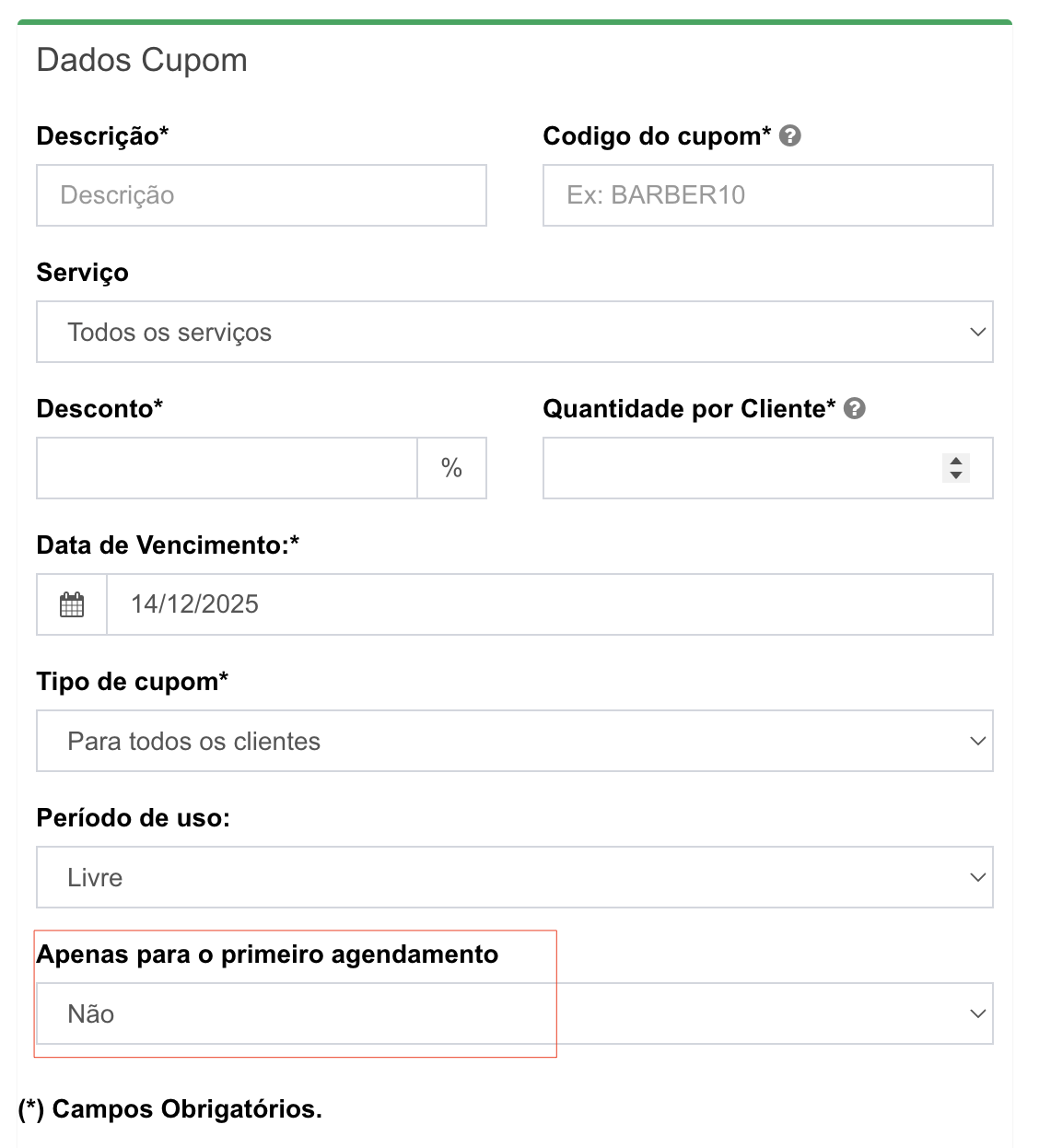Click the help icon beside Codigo do cupom
Image resolution: width=1039 pixels, height=1148 pixels.
(x=789, y=136)
